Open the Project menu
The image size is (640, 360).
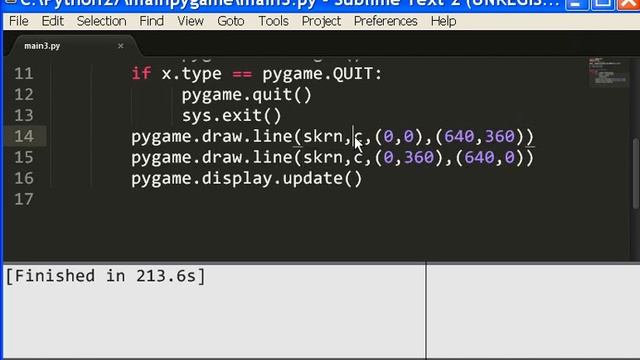click(321, 21)
